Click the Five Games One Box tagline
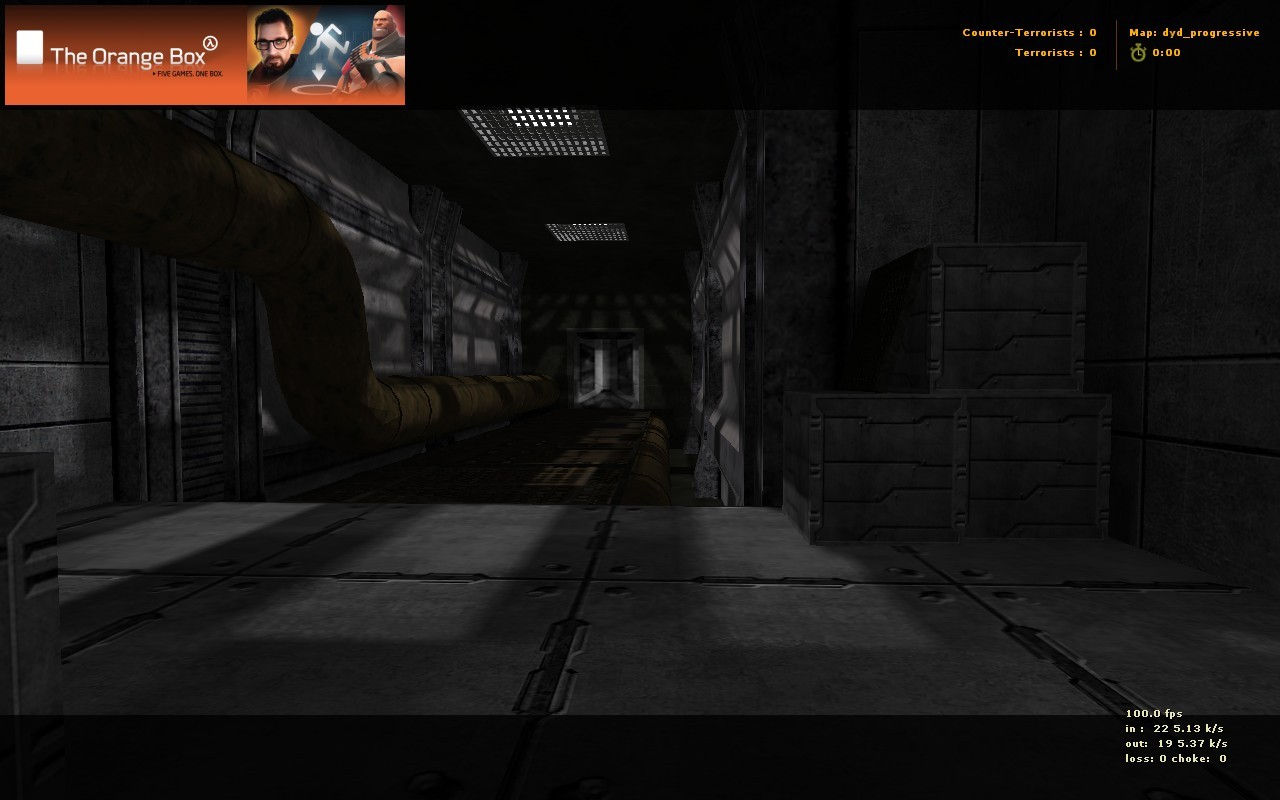Image resolution: width=1280 pixels, height=800 pixels. click(187, 74)
